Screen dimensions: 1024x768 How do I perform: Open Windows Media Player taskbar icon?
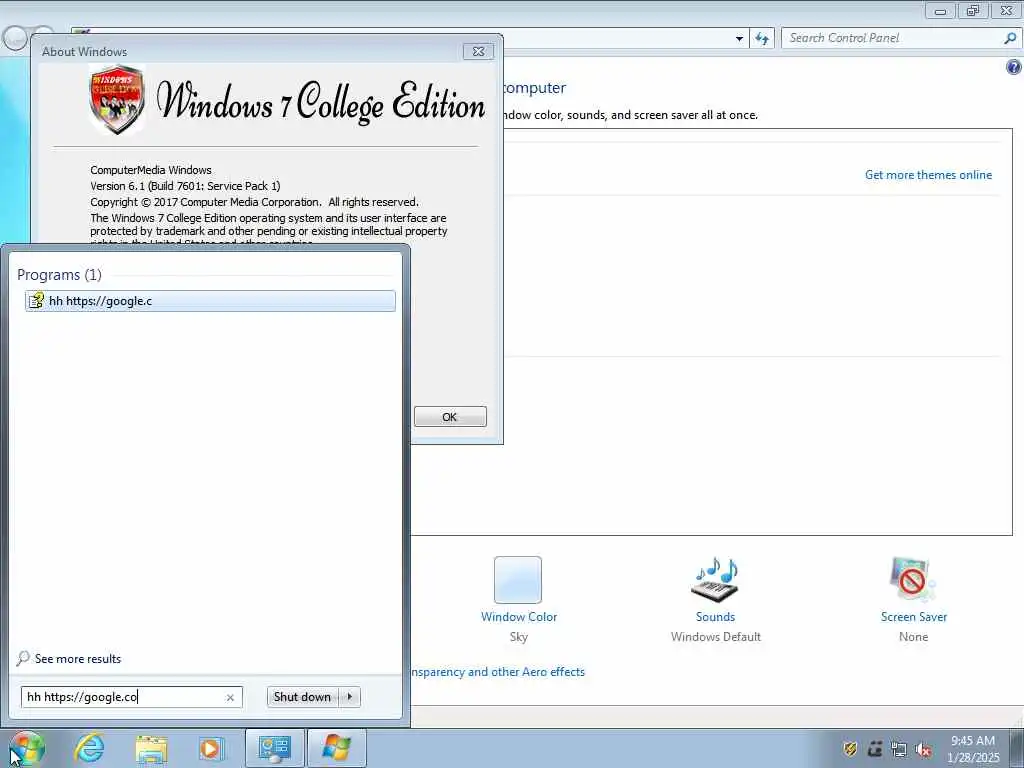[210, 749]
